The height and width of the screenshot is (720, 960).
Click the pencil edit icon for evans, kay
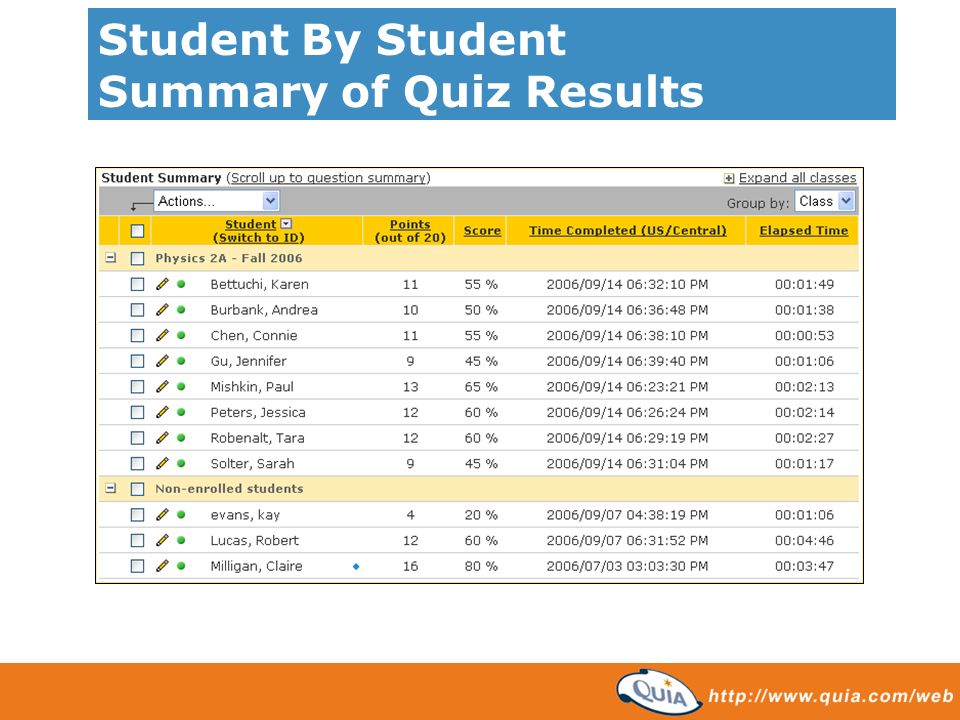[162, 515]
